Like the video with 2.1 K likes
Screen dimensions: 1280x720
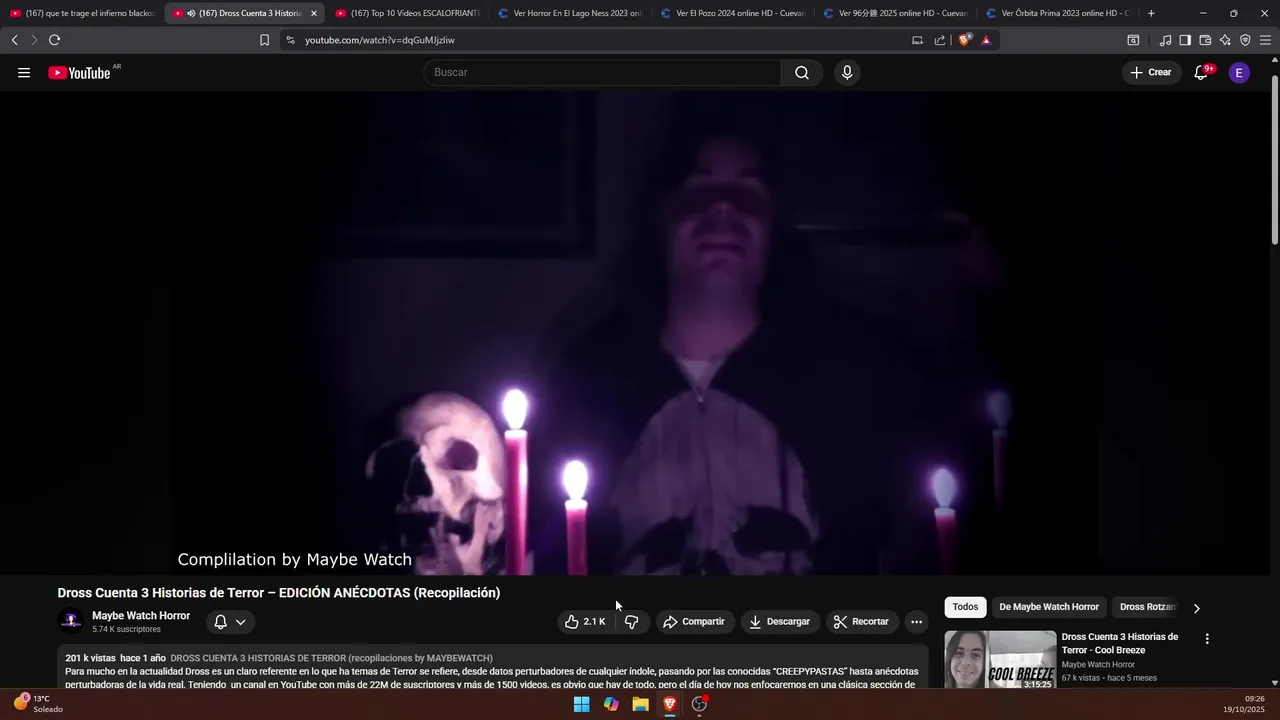point(585,622)
